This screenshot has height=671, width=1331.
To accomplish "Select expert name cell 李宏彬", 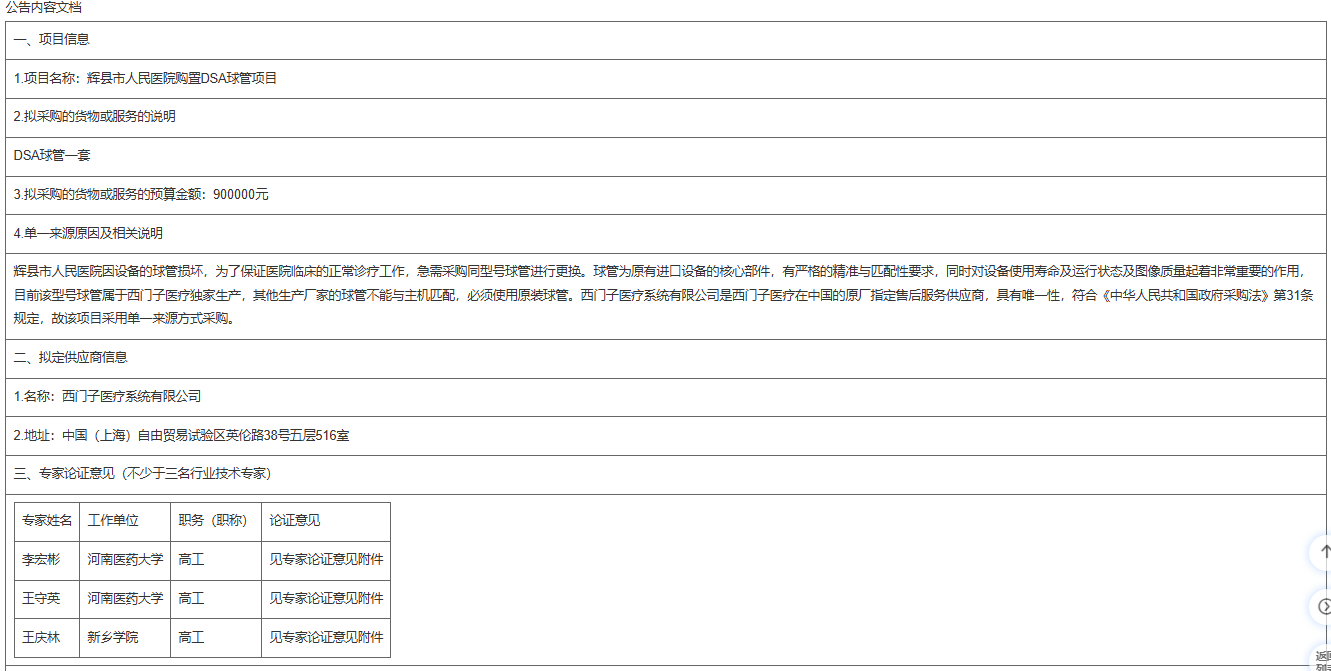I will (x=41, y=560).
